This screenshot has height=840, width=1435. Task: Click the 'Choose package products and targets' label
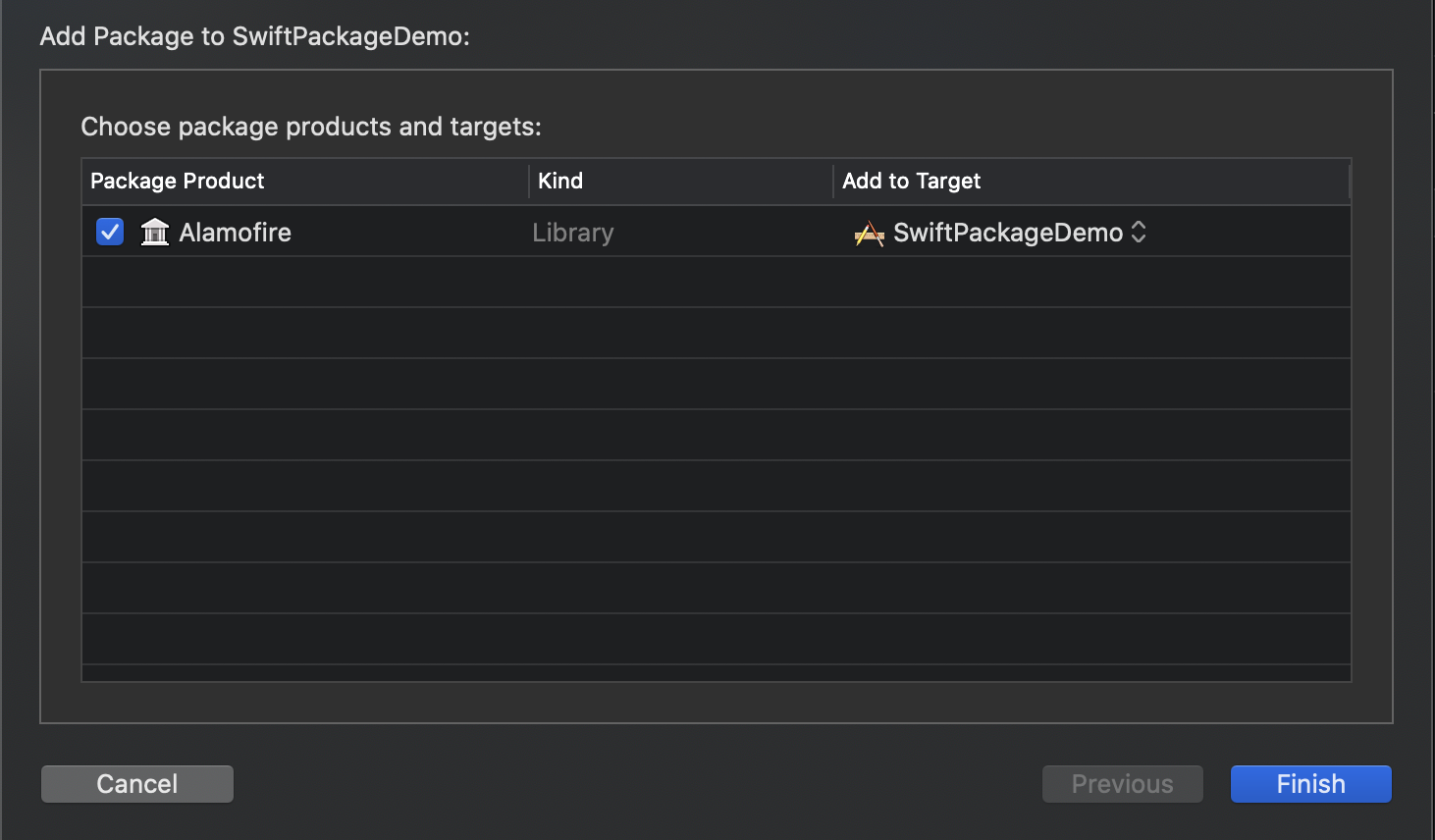coord(311,127)
